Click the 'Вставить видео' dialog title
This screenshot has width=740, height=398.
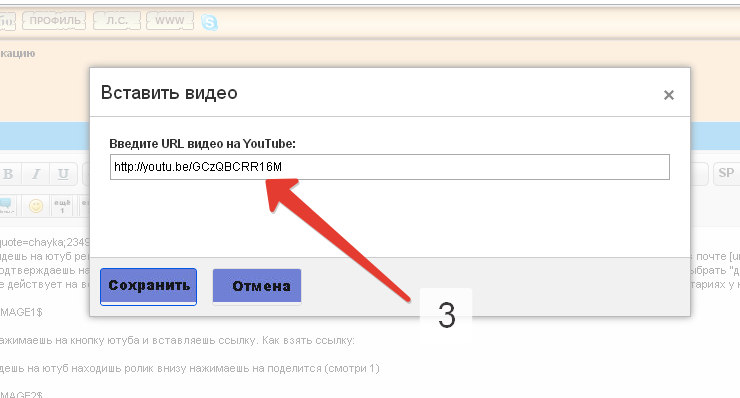coord(169,93)
